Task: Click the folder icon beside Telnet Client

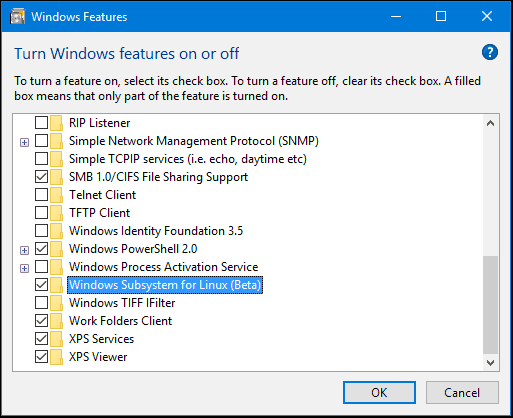Action: (x=56, y=195)
